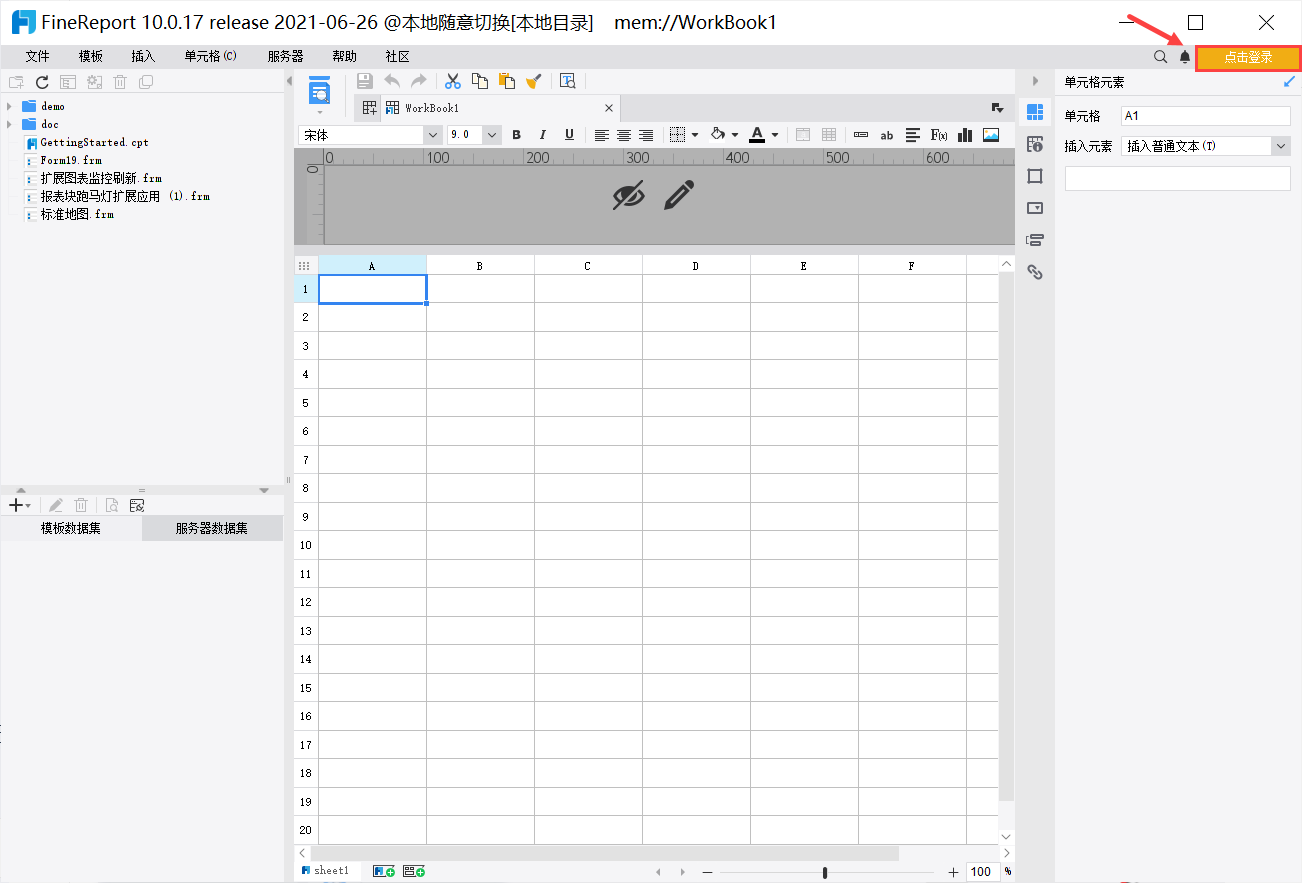Open the 文件 menu
The height and width of the screenshot is (883, 1302).
[37, 57]
